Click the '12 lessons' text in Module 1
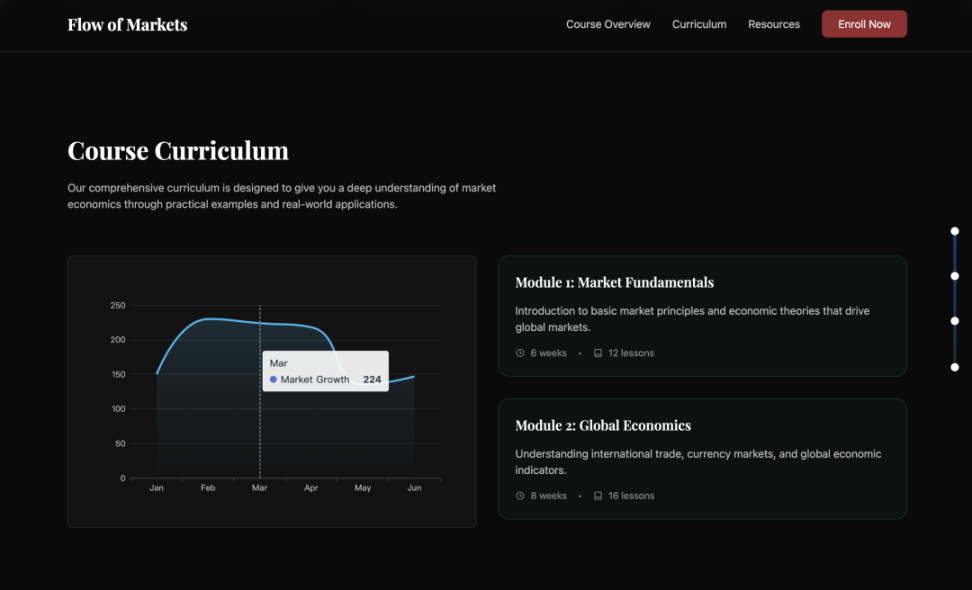972x590 pixels. click(631, 353)
